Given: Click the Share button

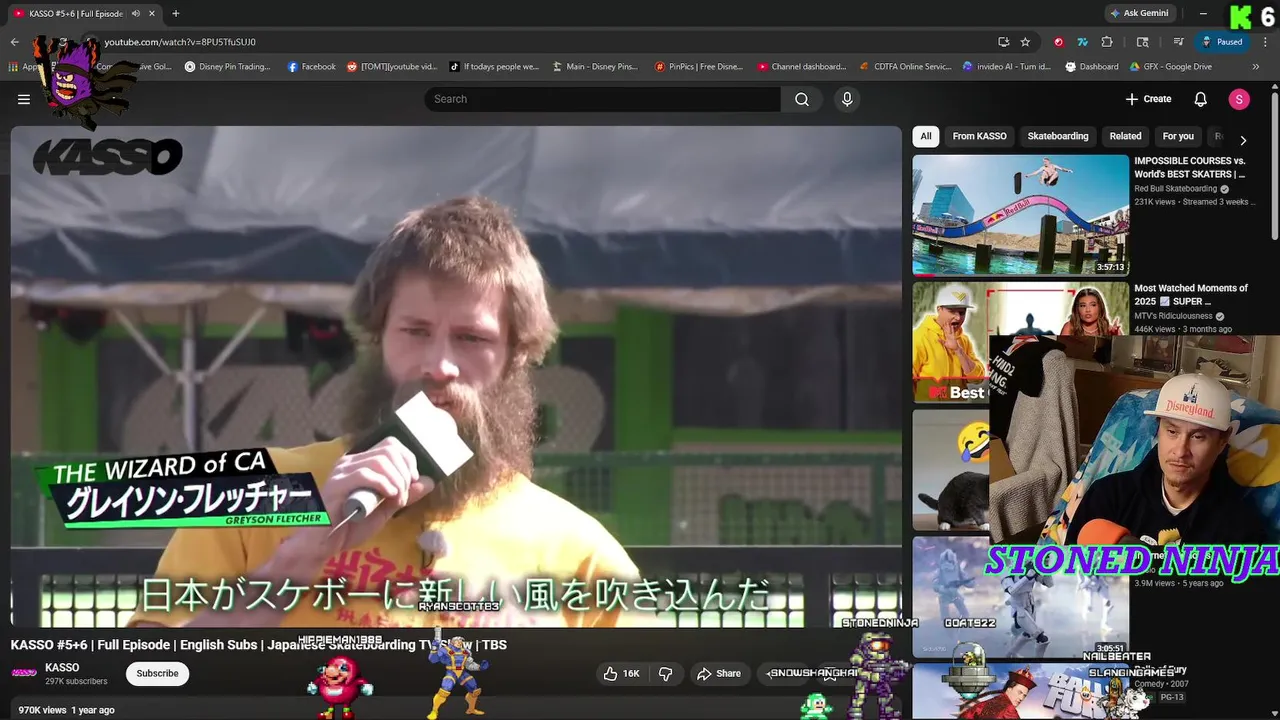Looking at the screenshot, I should [719, 674].
